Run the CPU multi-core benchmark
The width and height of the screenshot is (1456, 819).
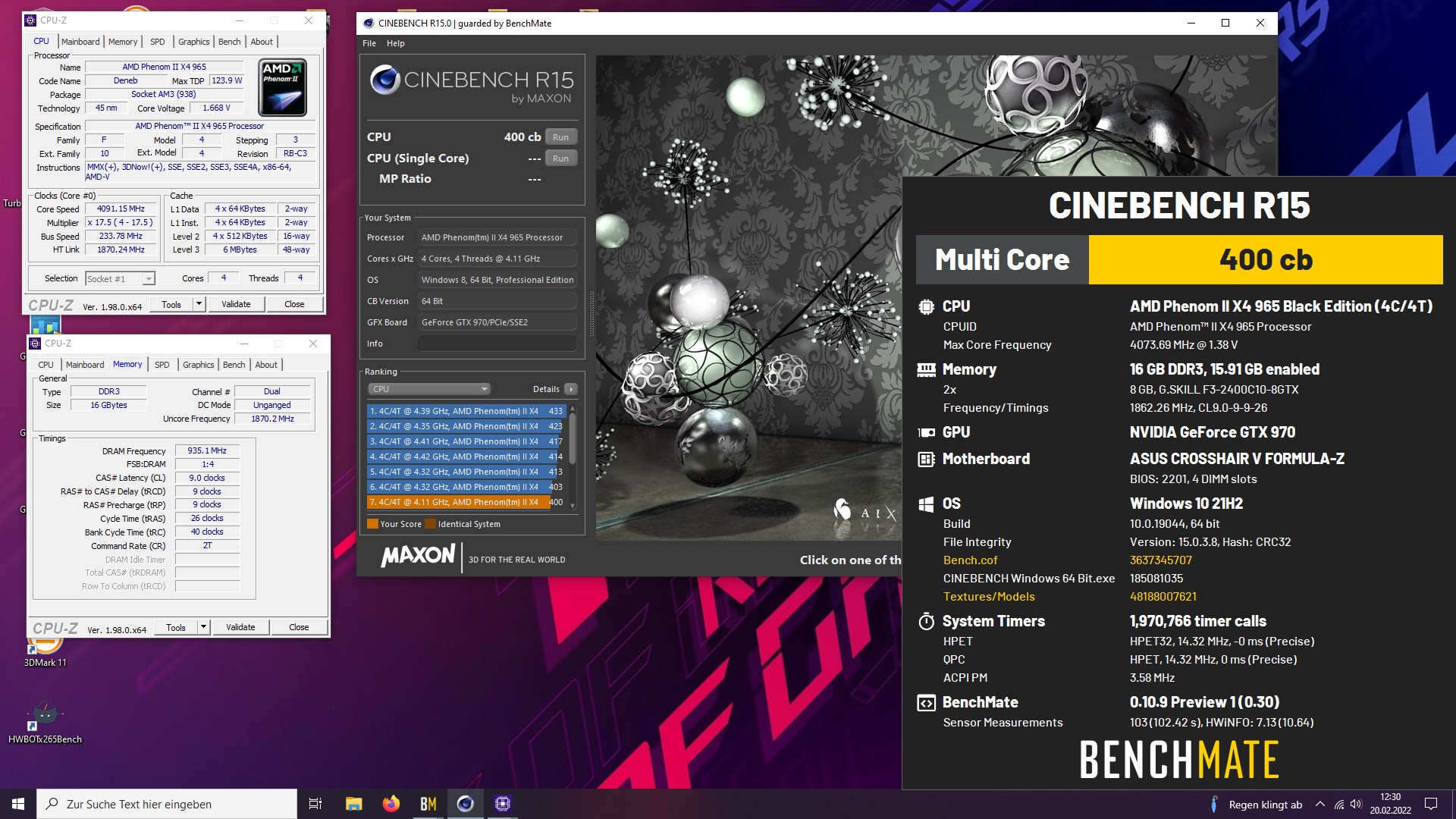click(561, 137)
